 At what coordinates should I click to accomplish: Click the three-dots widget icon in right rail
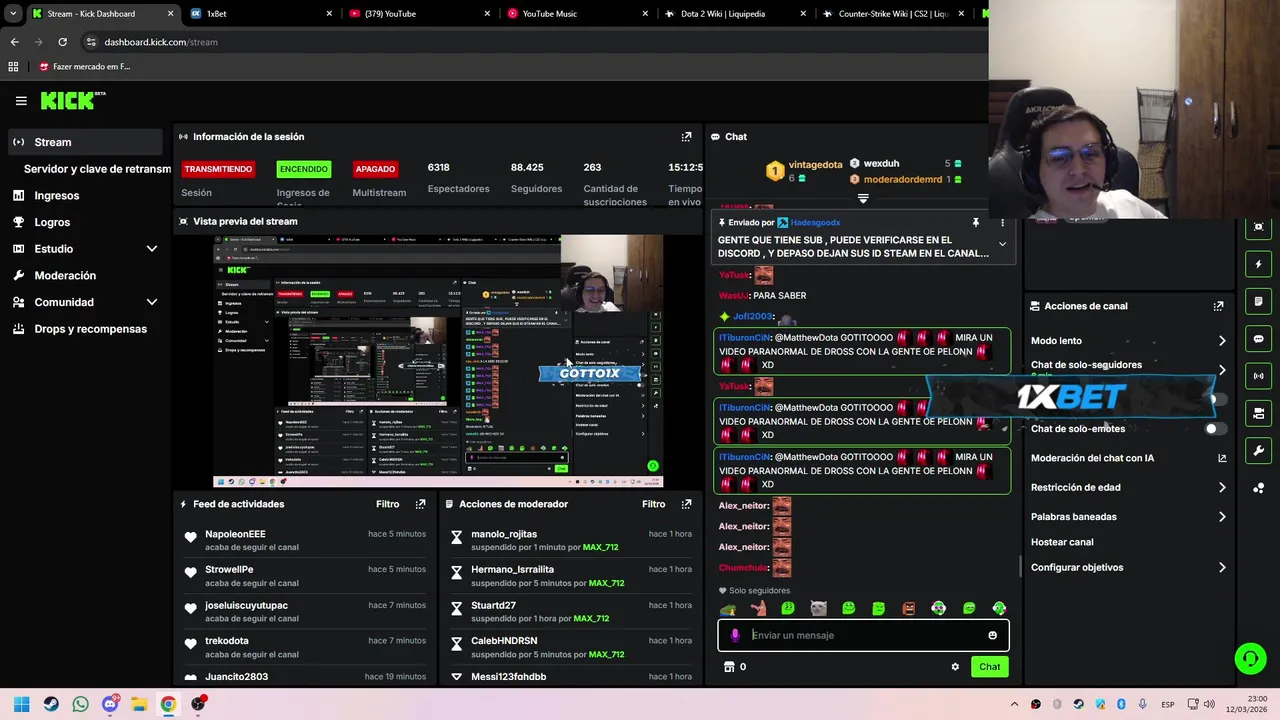point(1259,488)
